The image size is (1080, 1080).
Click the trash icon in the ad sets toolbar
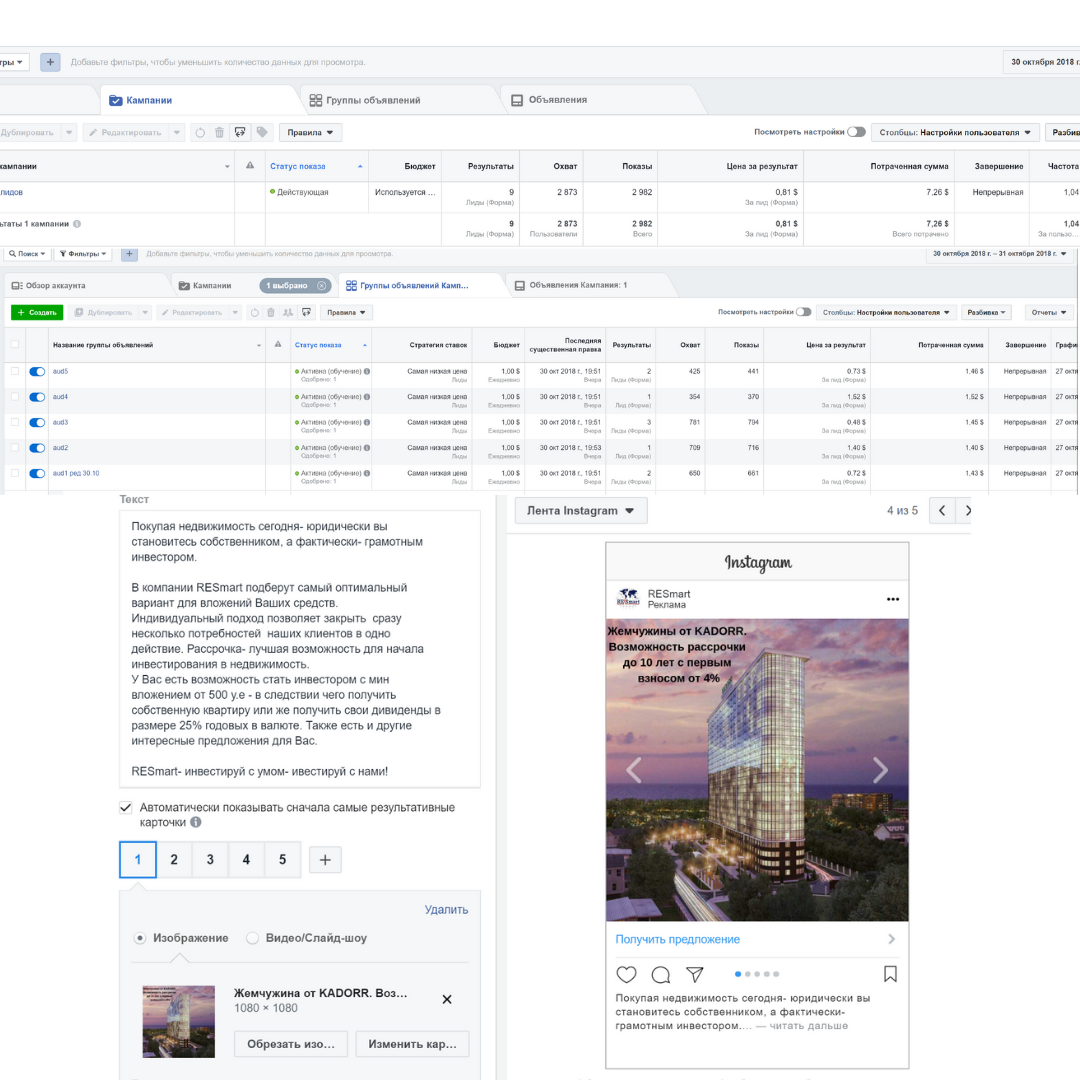click(271, 313)
